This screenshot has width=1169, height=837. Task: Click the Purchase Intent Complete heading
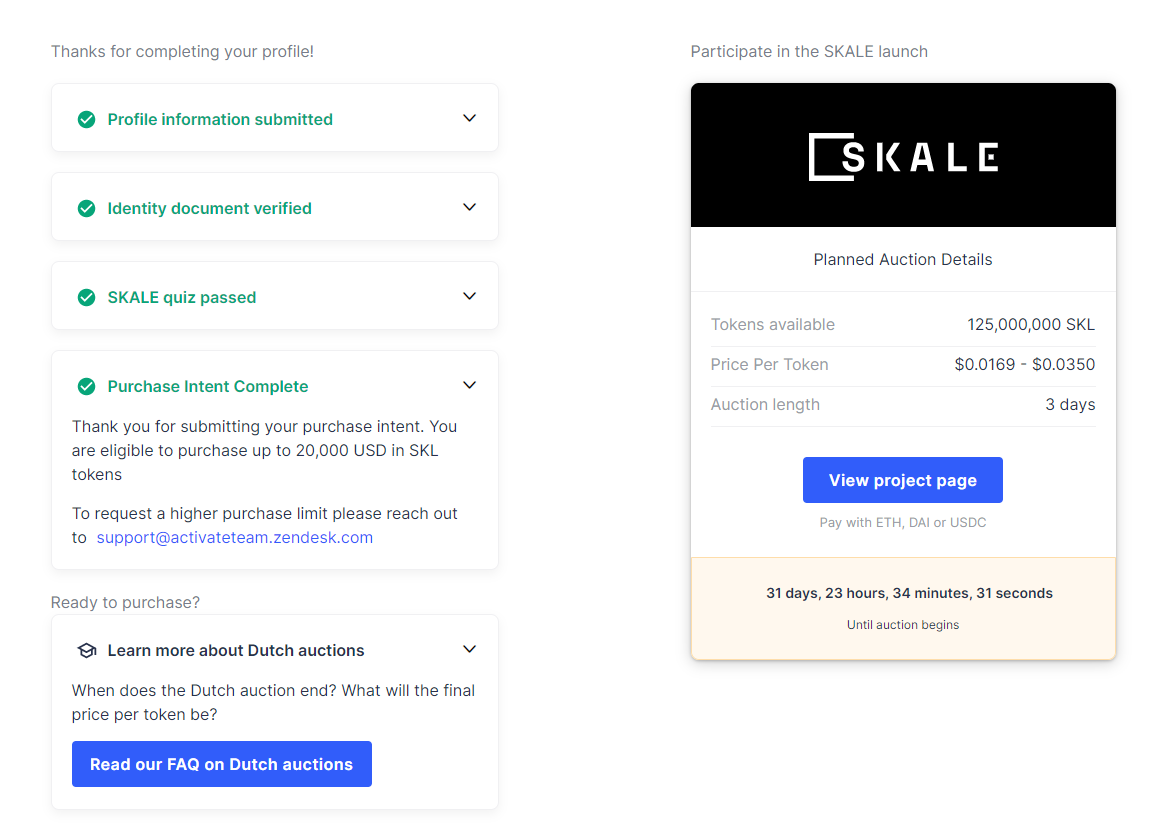208,387
